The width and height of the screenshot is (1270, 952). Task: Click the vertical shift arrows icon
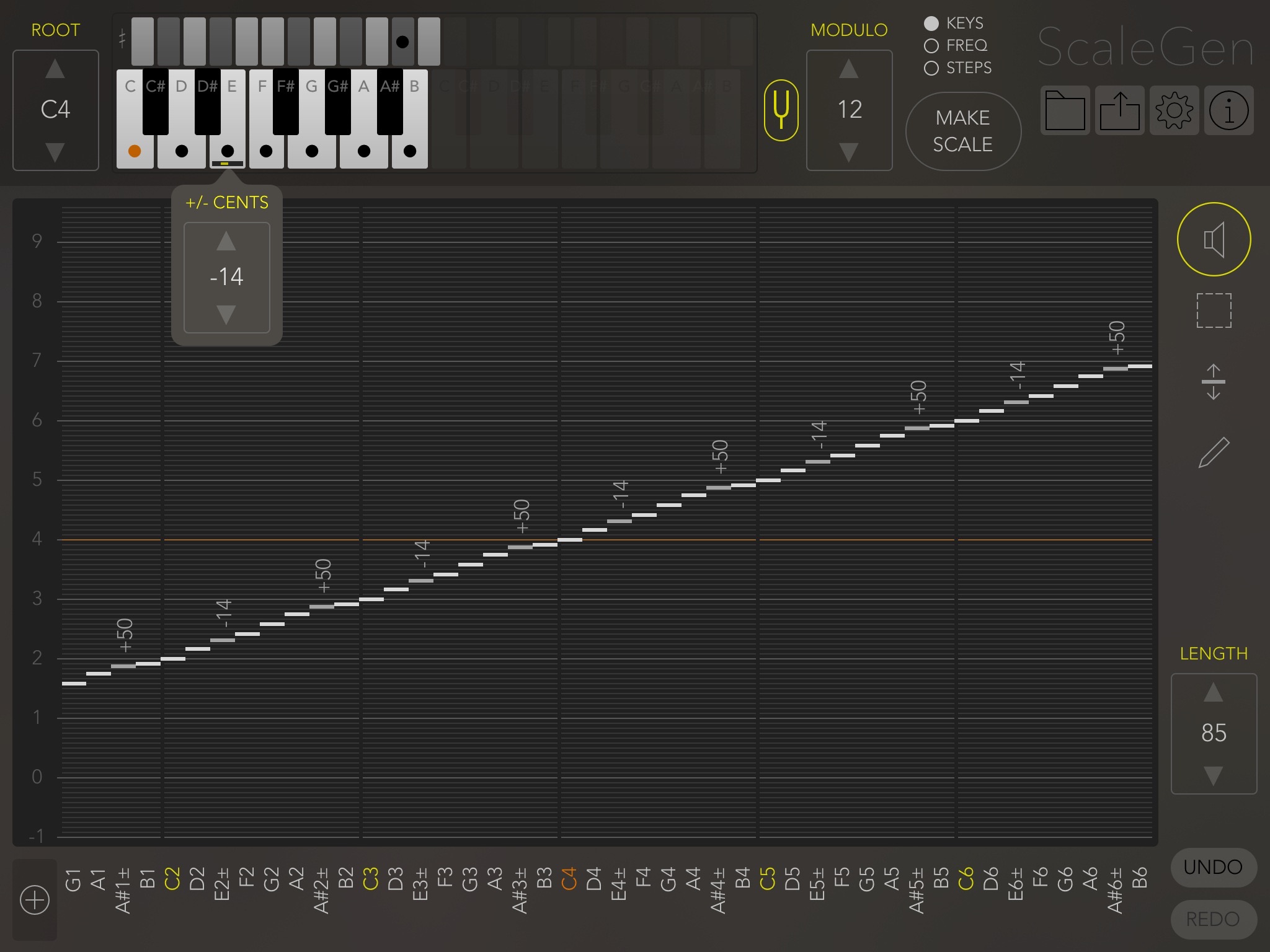1214,382
